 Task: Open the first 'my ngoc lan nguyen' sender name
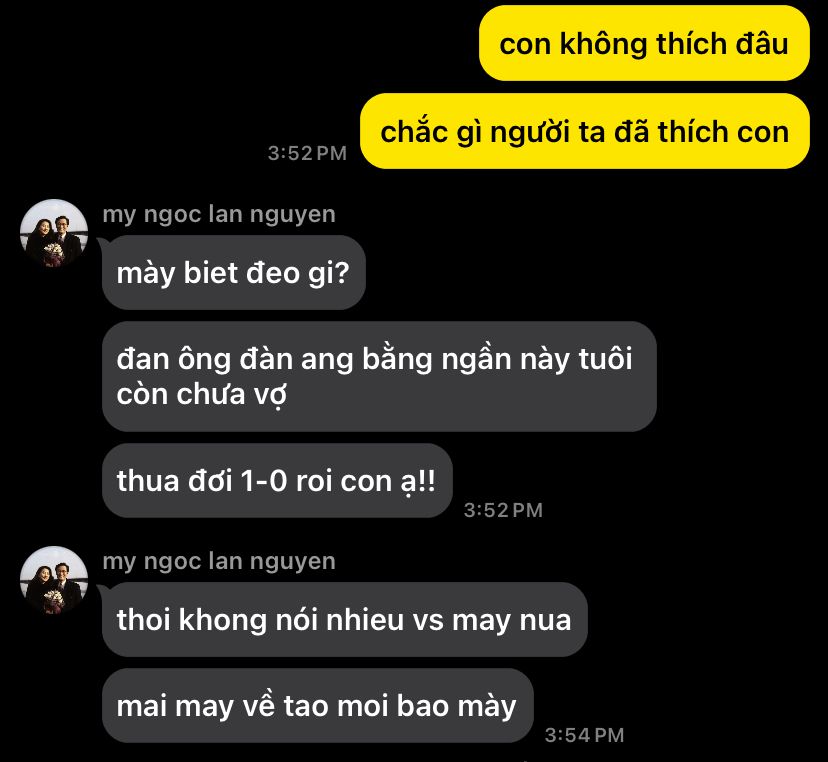tap(219, 215)
